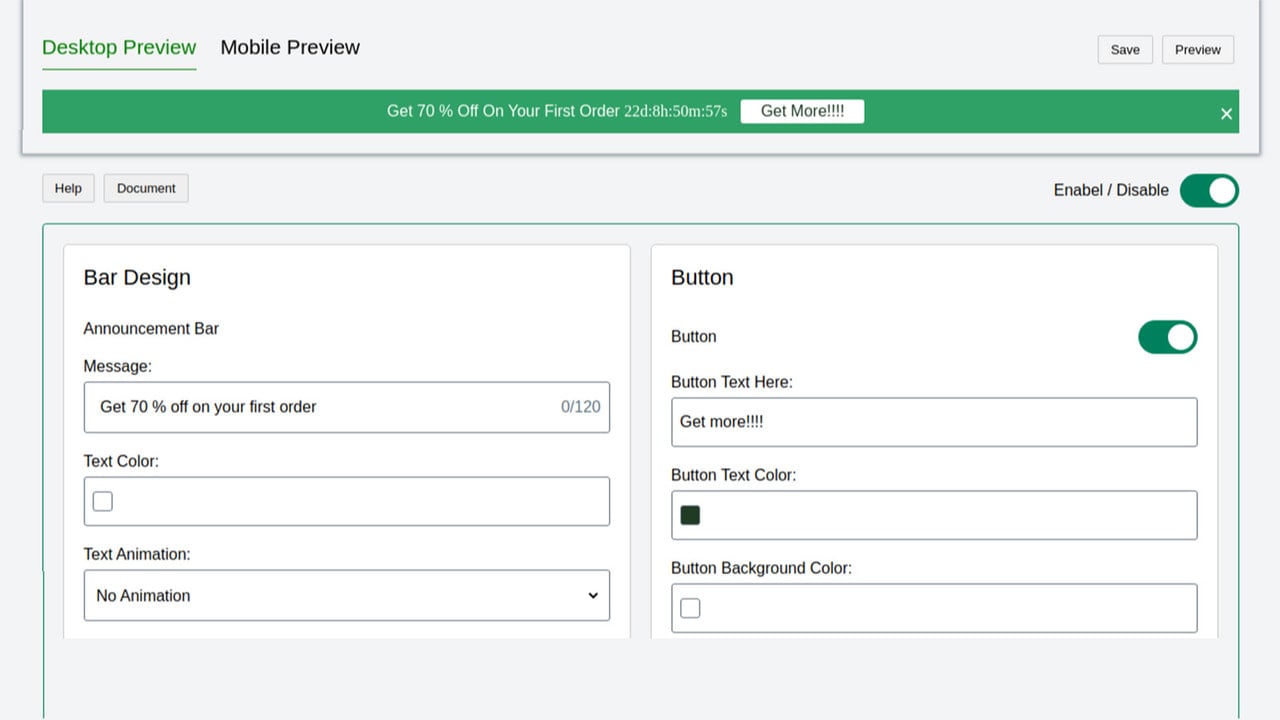Open the Text Color white swatch

click(102, 501)
